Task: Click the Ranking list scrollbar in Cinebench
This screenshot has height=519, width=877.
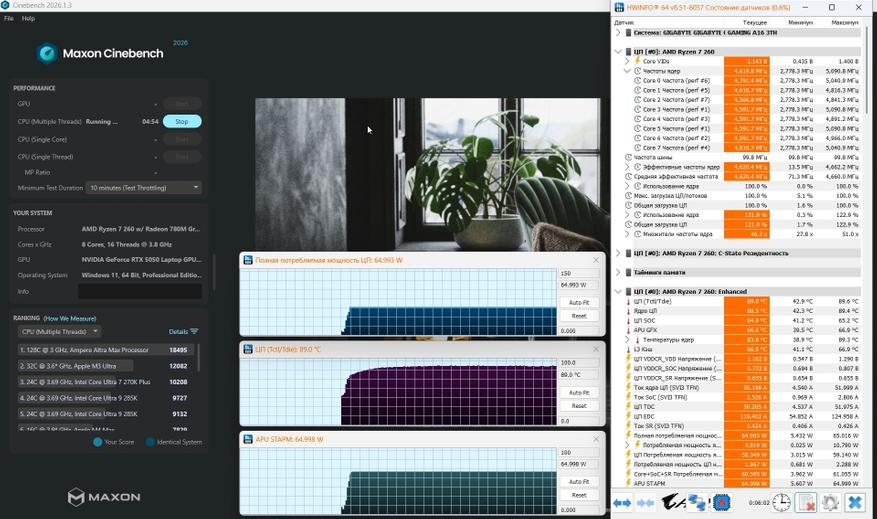Action: click(x=199, y=358)
